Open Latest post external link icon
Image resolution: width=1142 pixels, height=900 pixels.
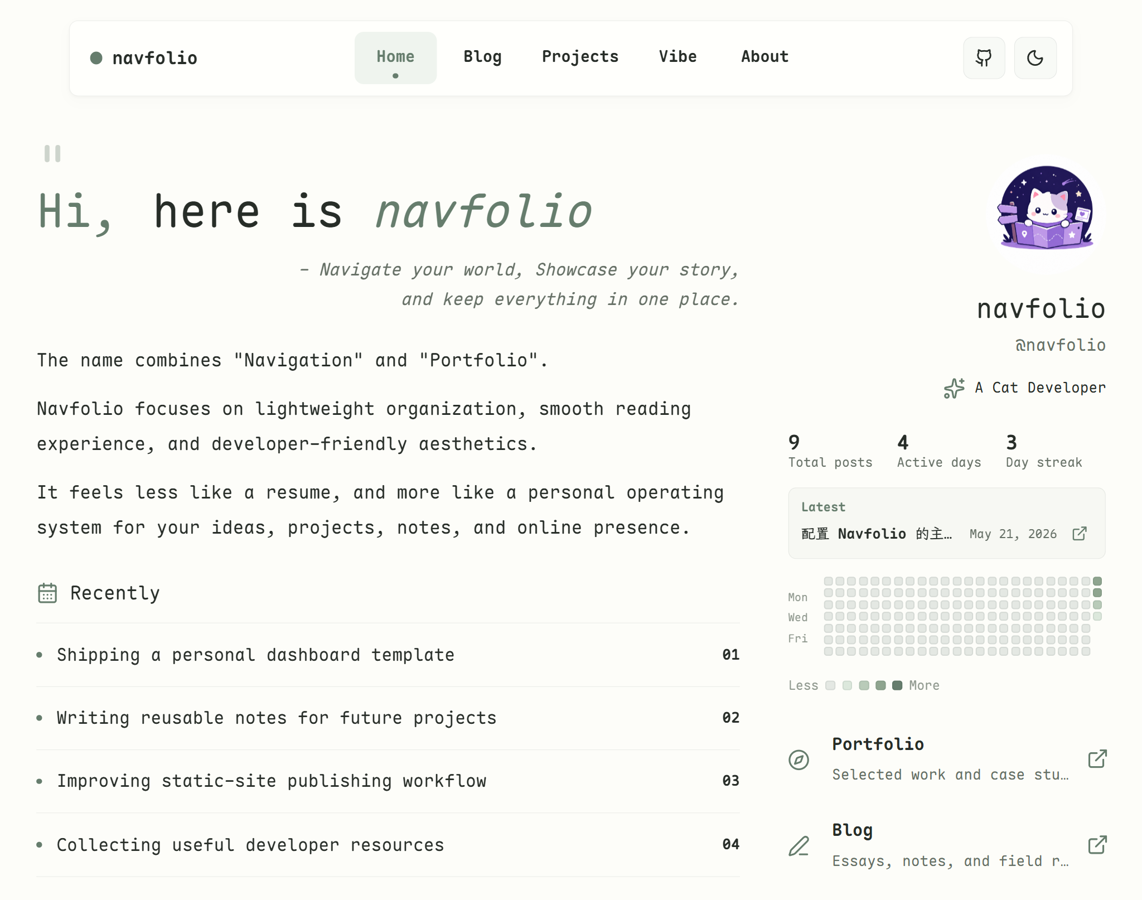(x=1079, y=534)
